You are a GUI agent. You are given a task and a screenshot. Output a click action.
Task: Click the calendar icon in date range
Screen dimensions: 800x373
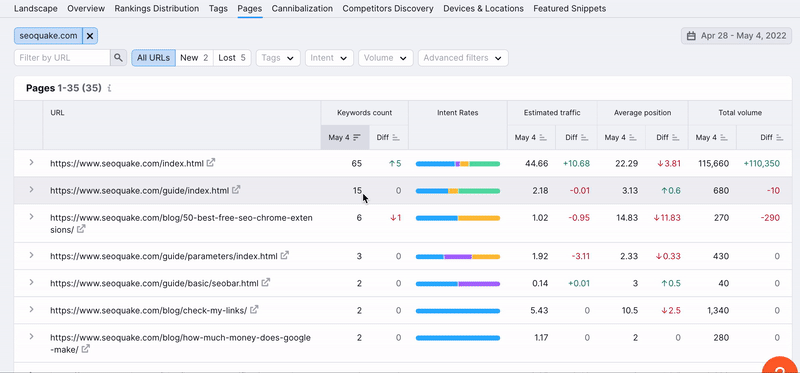point(691,36)
